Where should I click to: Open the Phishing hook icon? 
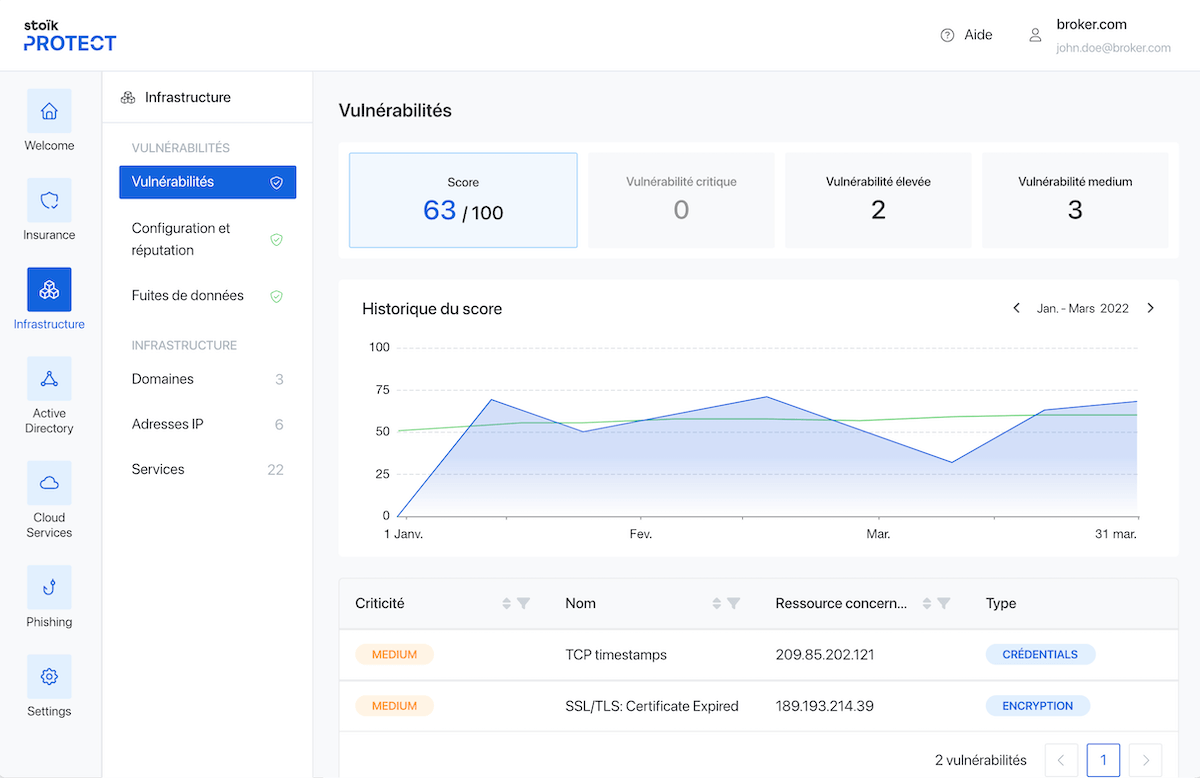click(x=49, y=588)
